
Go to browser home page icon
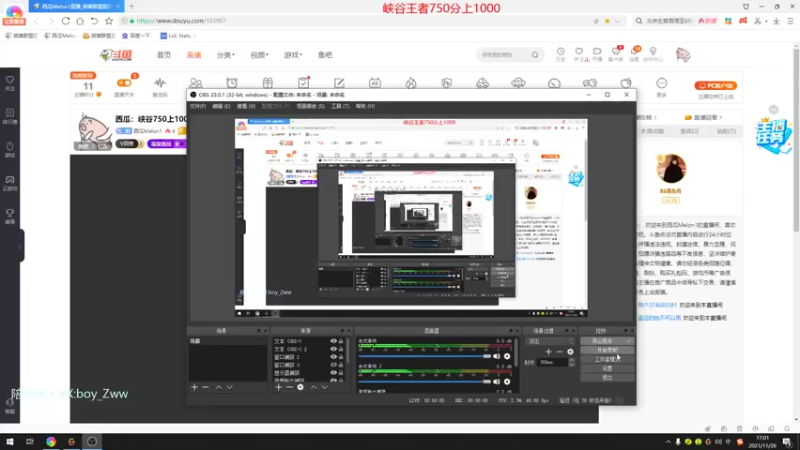coord(80,21)
